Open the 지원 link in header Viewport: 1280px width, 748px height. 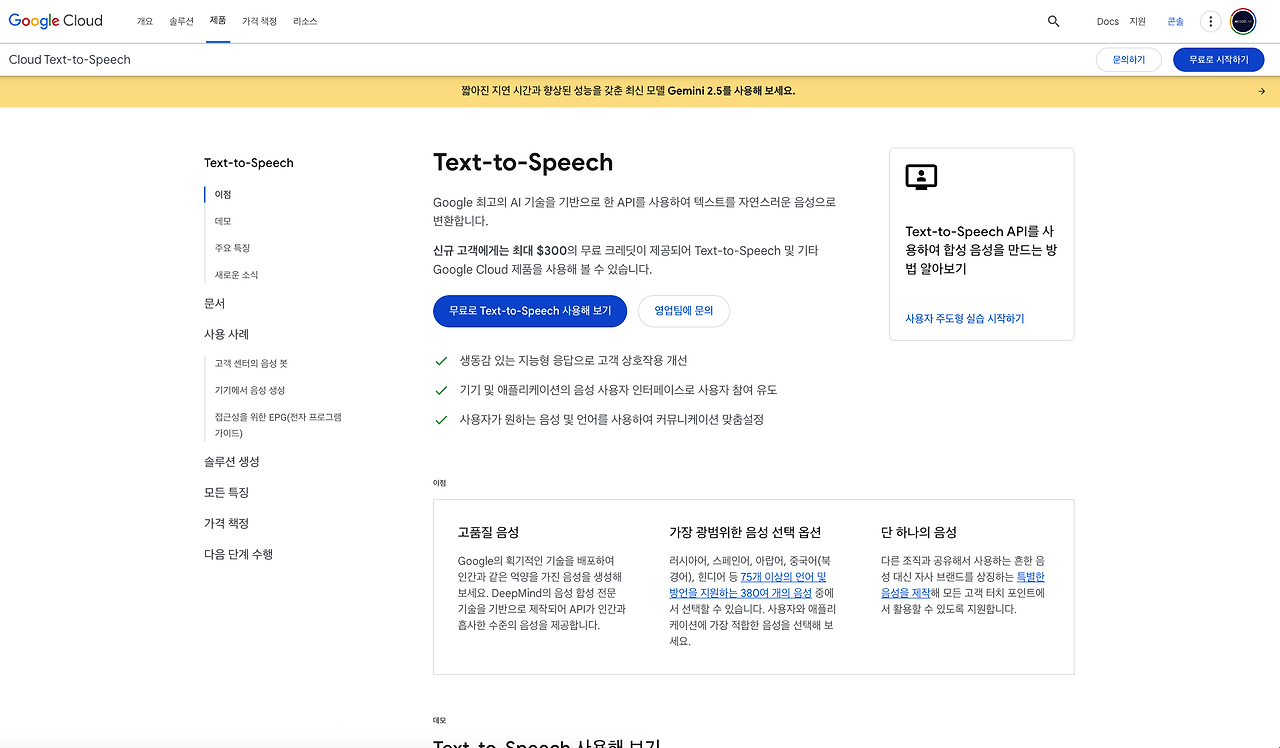click(x=1138, y=21)
